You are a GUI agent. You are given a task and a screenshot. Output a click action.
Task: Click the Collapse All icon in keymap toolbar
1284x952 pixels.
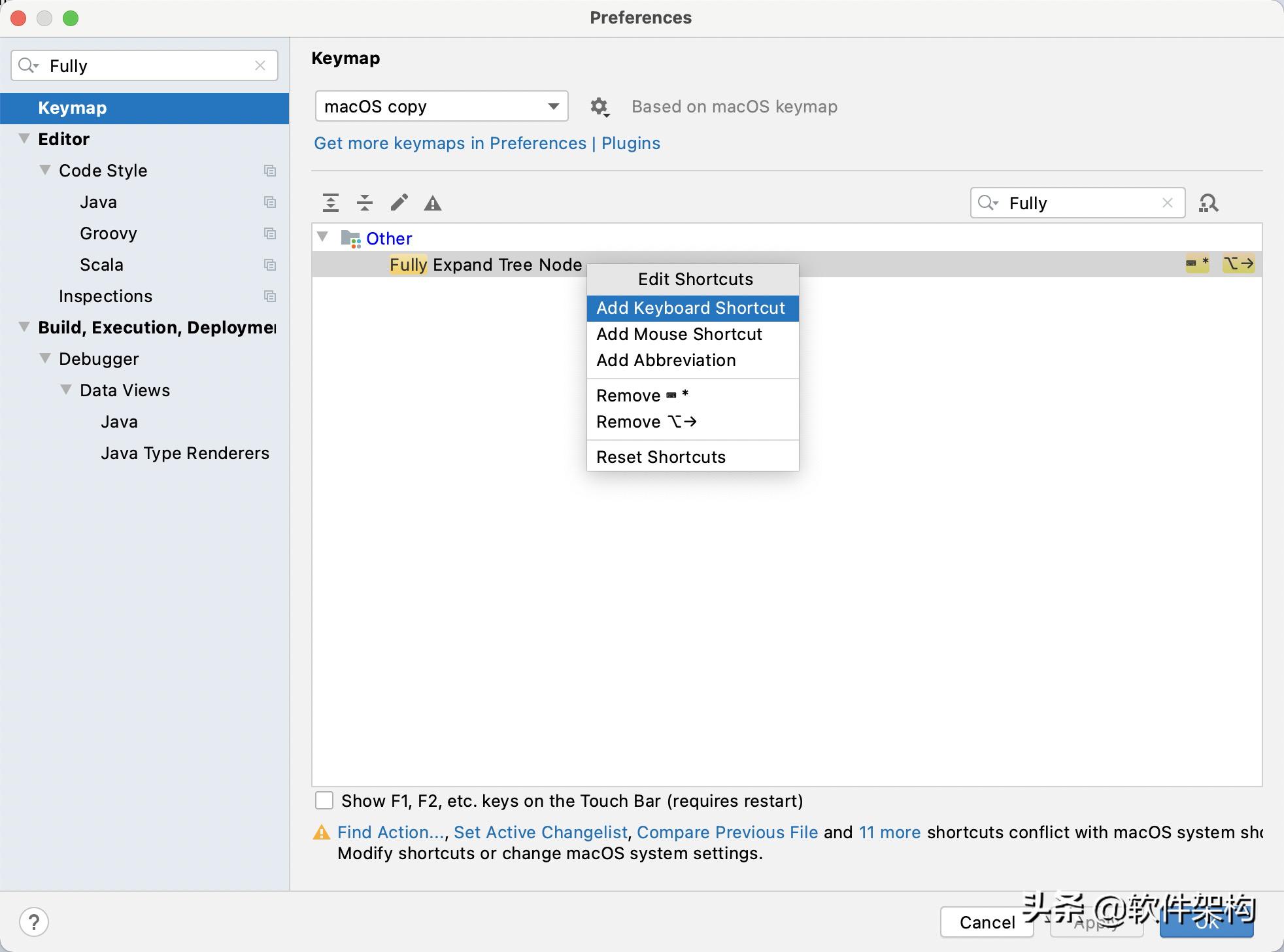point(364,203)
